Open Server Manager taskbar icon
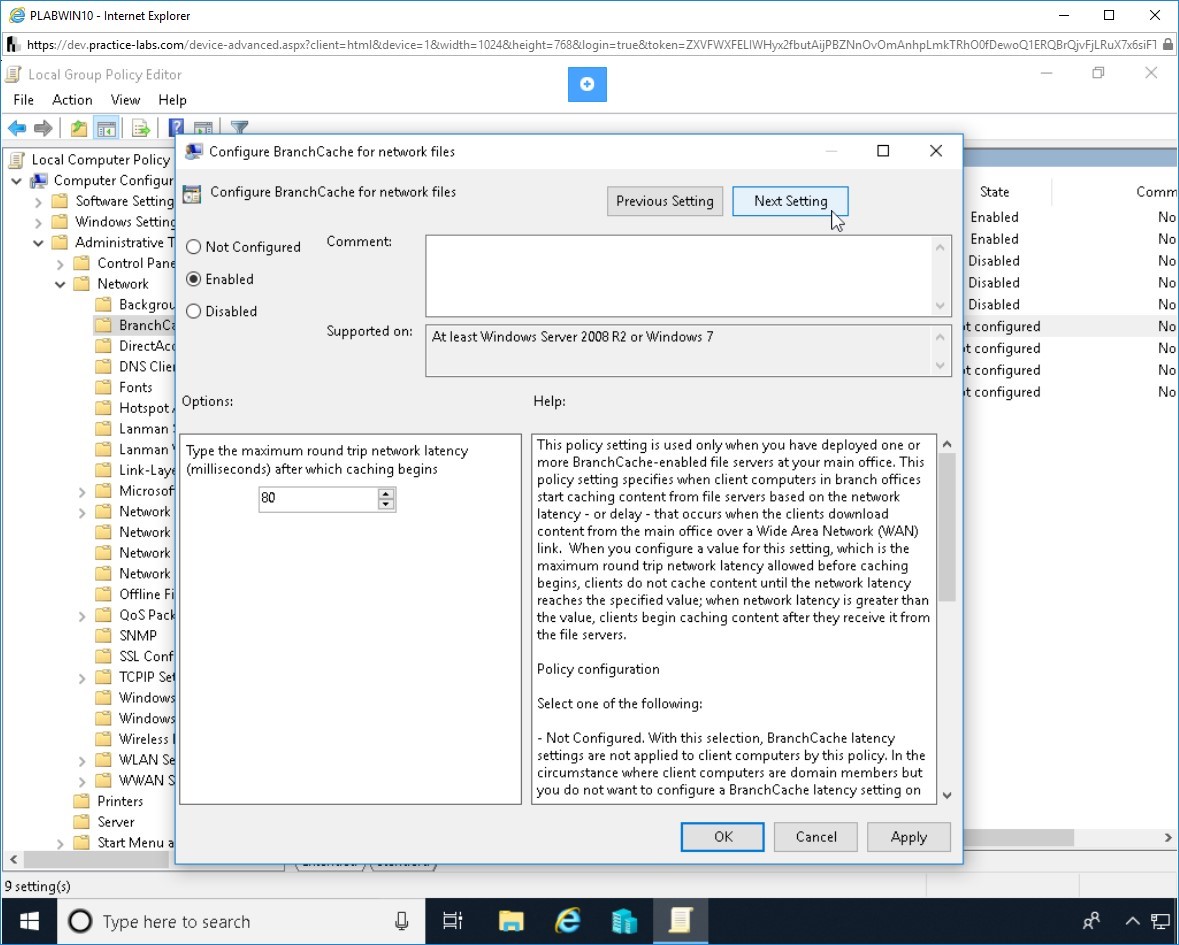 624,921
